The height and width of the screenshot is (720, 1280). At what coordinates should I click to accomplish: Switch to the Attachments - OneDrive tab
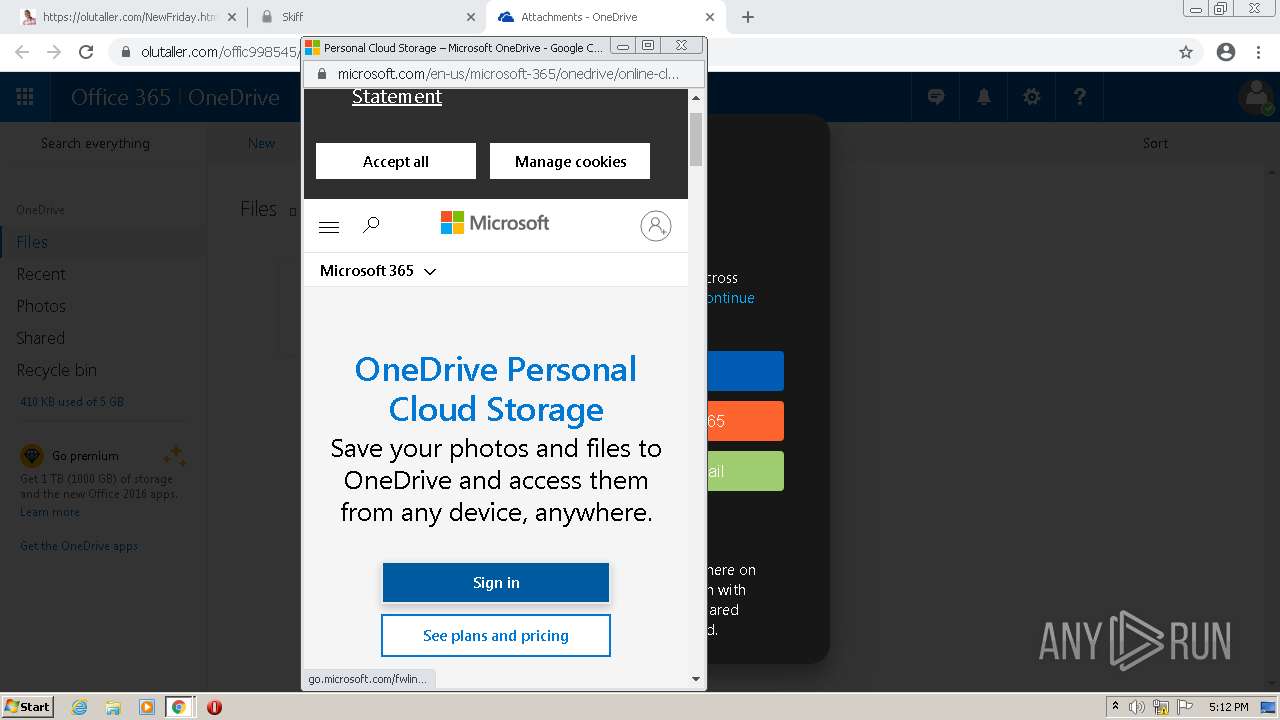606,17
